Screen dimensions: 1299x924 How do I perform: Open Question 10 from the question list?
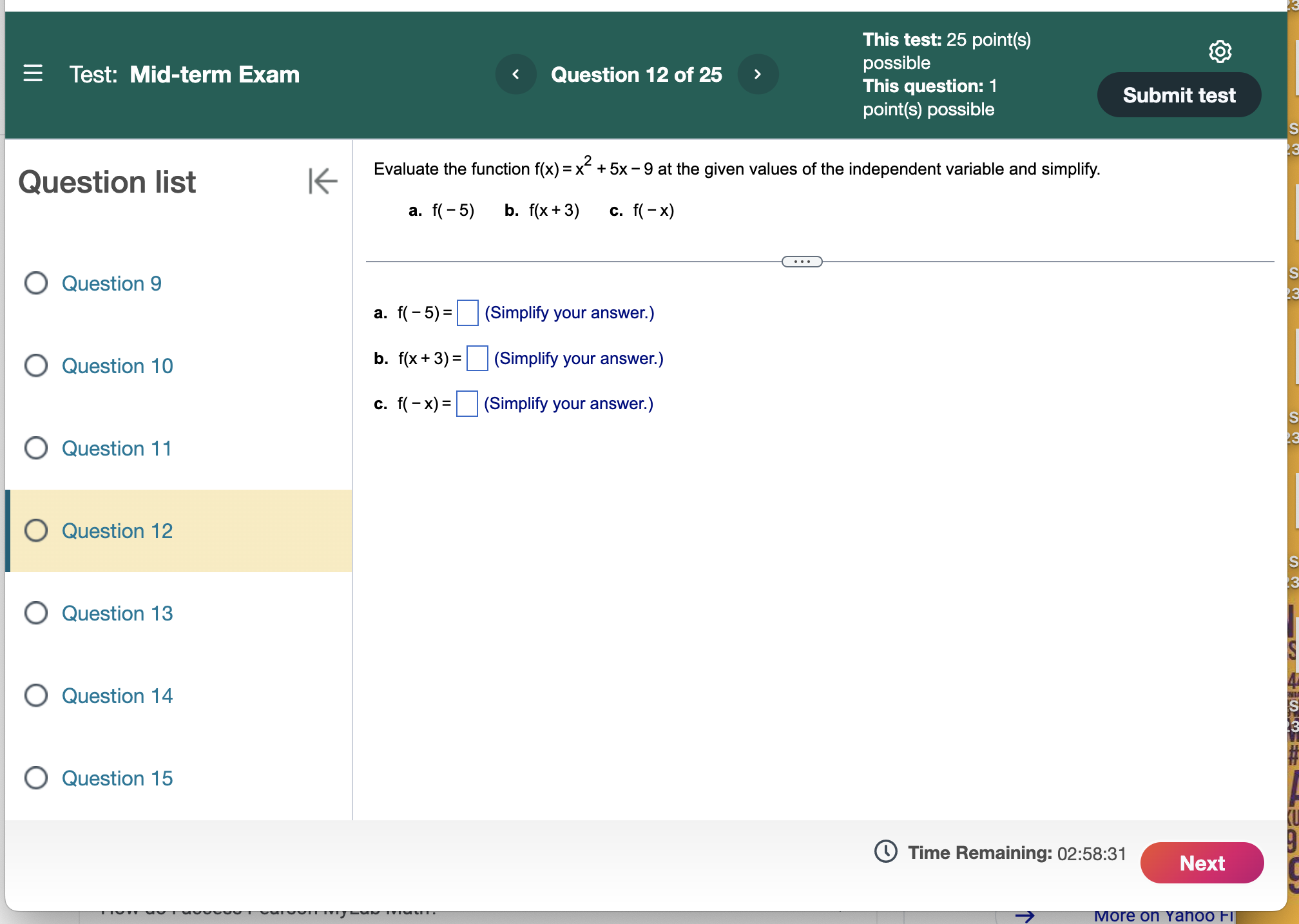[x=117, y=365]
